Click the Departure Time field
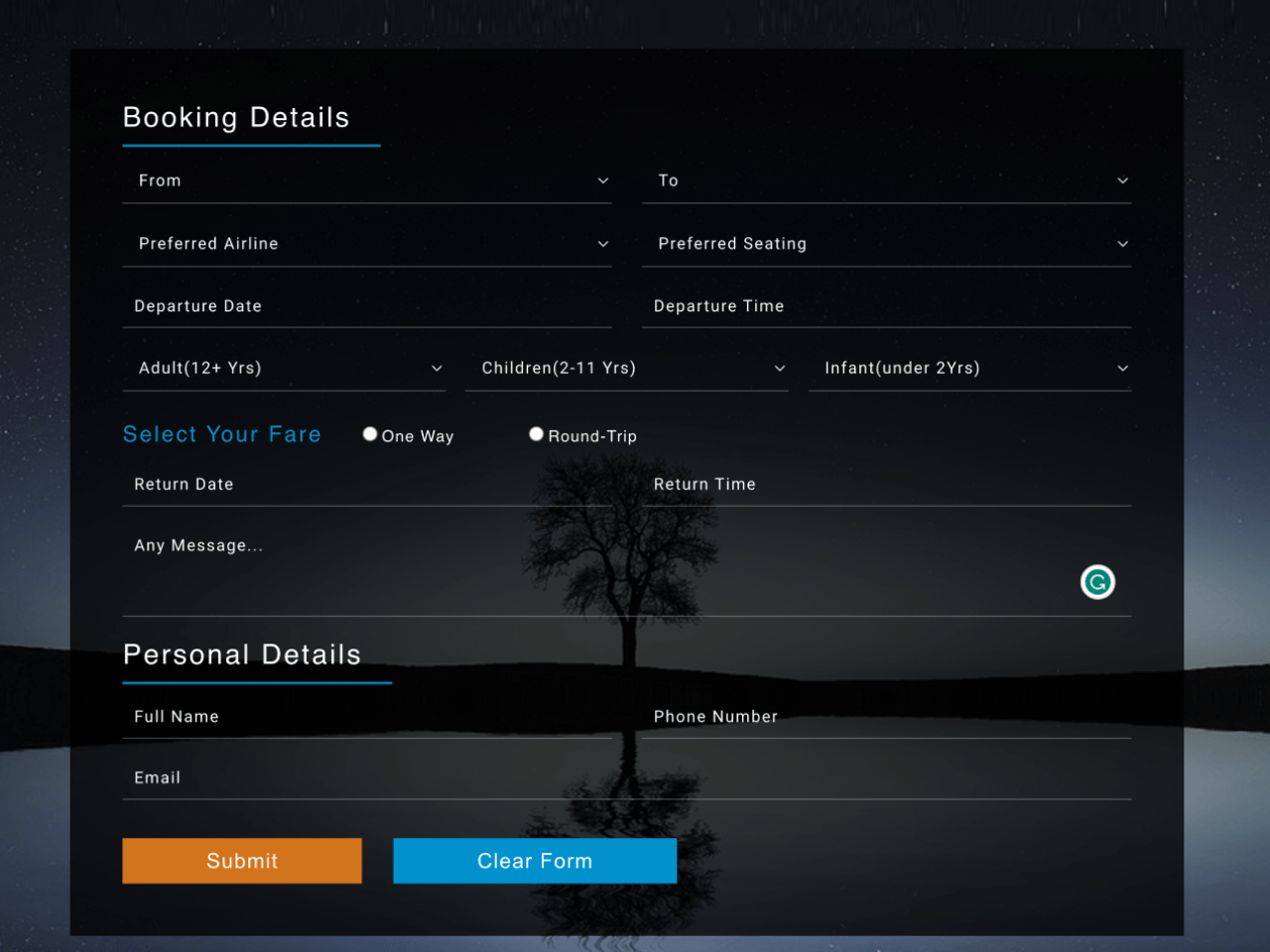Image resolution: width=1270 pixels, height=952 pixels. 887,305
